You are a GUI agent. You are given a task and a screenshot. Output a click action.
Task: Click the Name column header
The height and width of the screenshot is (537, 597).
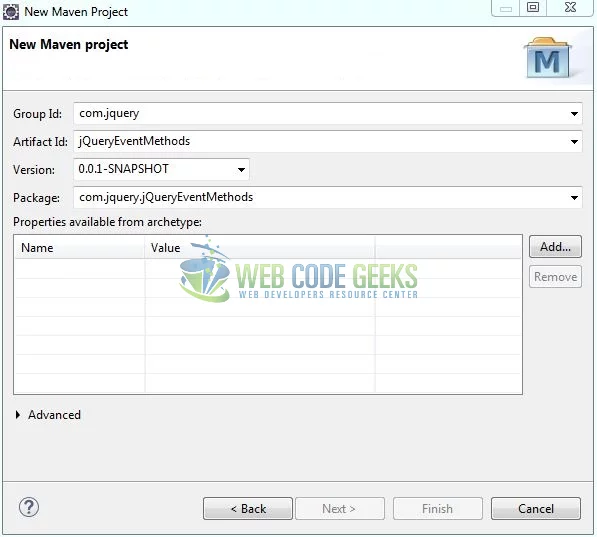click(80, 248)
